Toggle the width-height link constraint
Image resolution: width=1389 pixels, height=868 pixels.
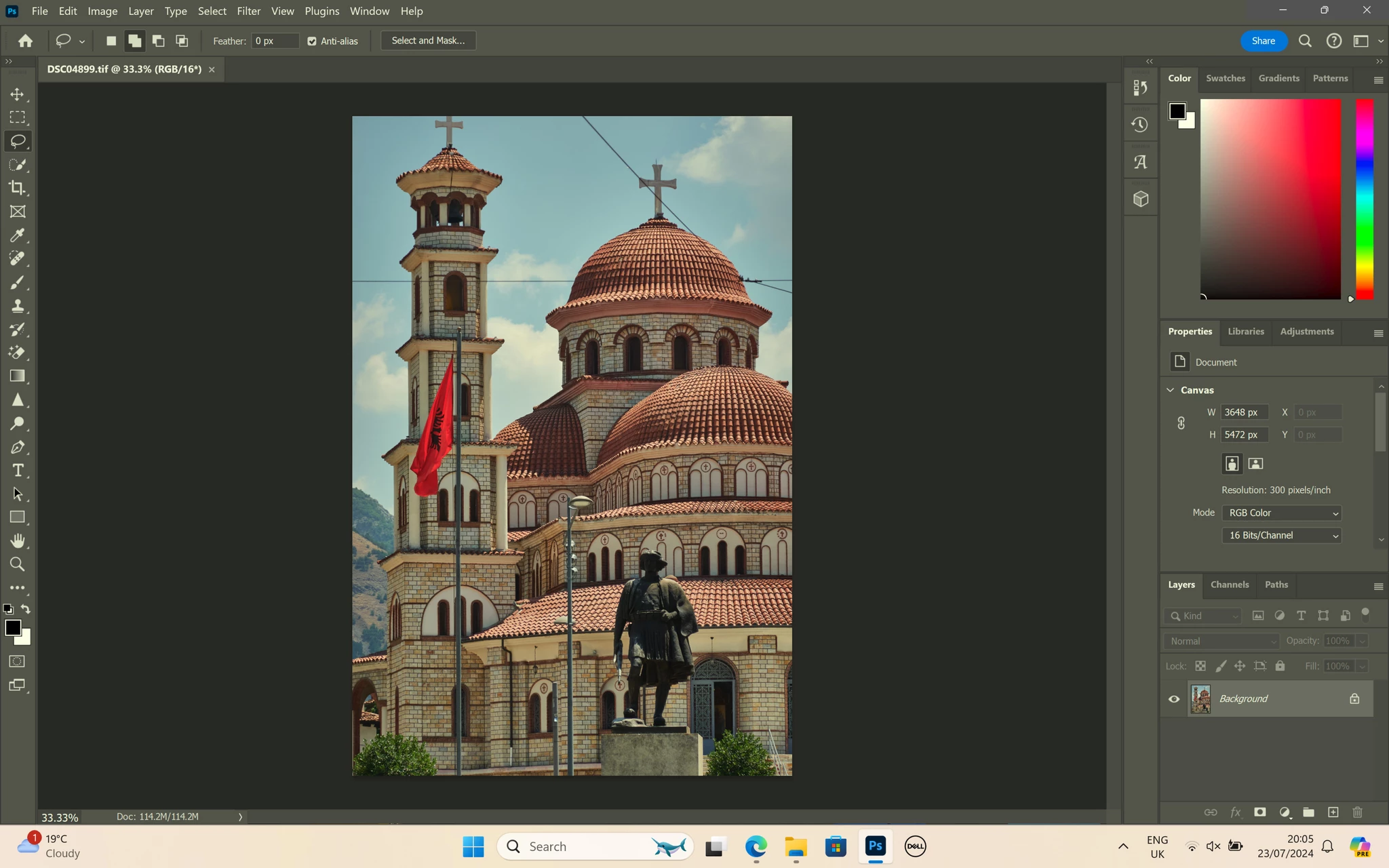(x=1181, y=423)
